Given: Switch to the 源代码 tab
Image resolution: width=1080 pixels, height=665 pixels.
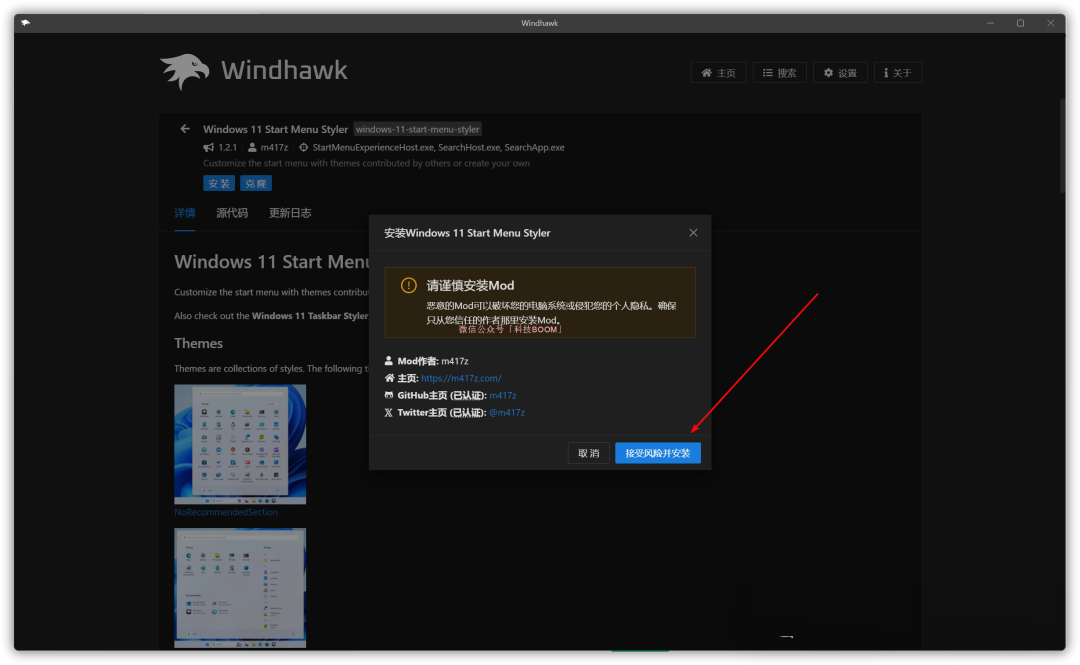Looking at the screenshot, I should coord(232,213).
